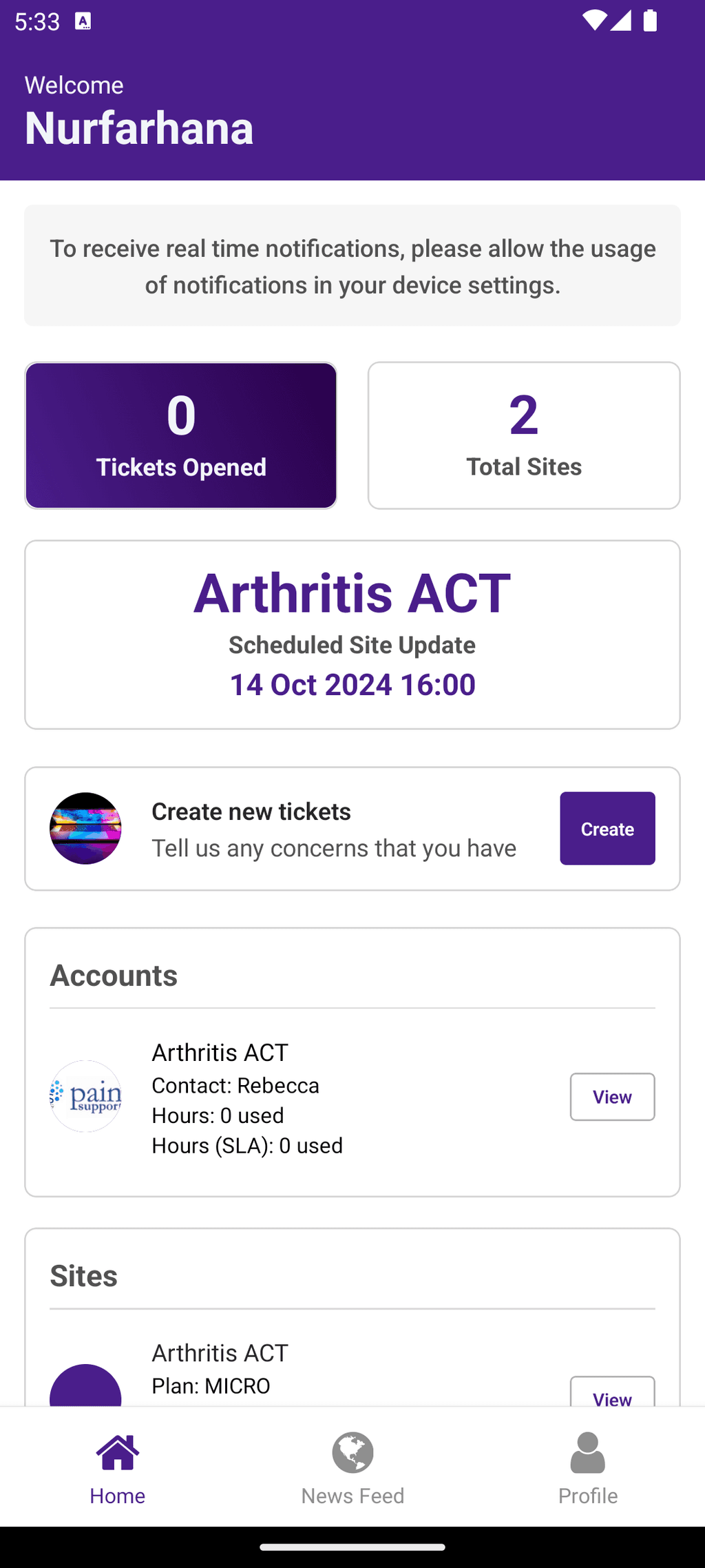
Task: Open the News Feed globe icon
Action: (x=352, y=1452)
